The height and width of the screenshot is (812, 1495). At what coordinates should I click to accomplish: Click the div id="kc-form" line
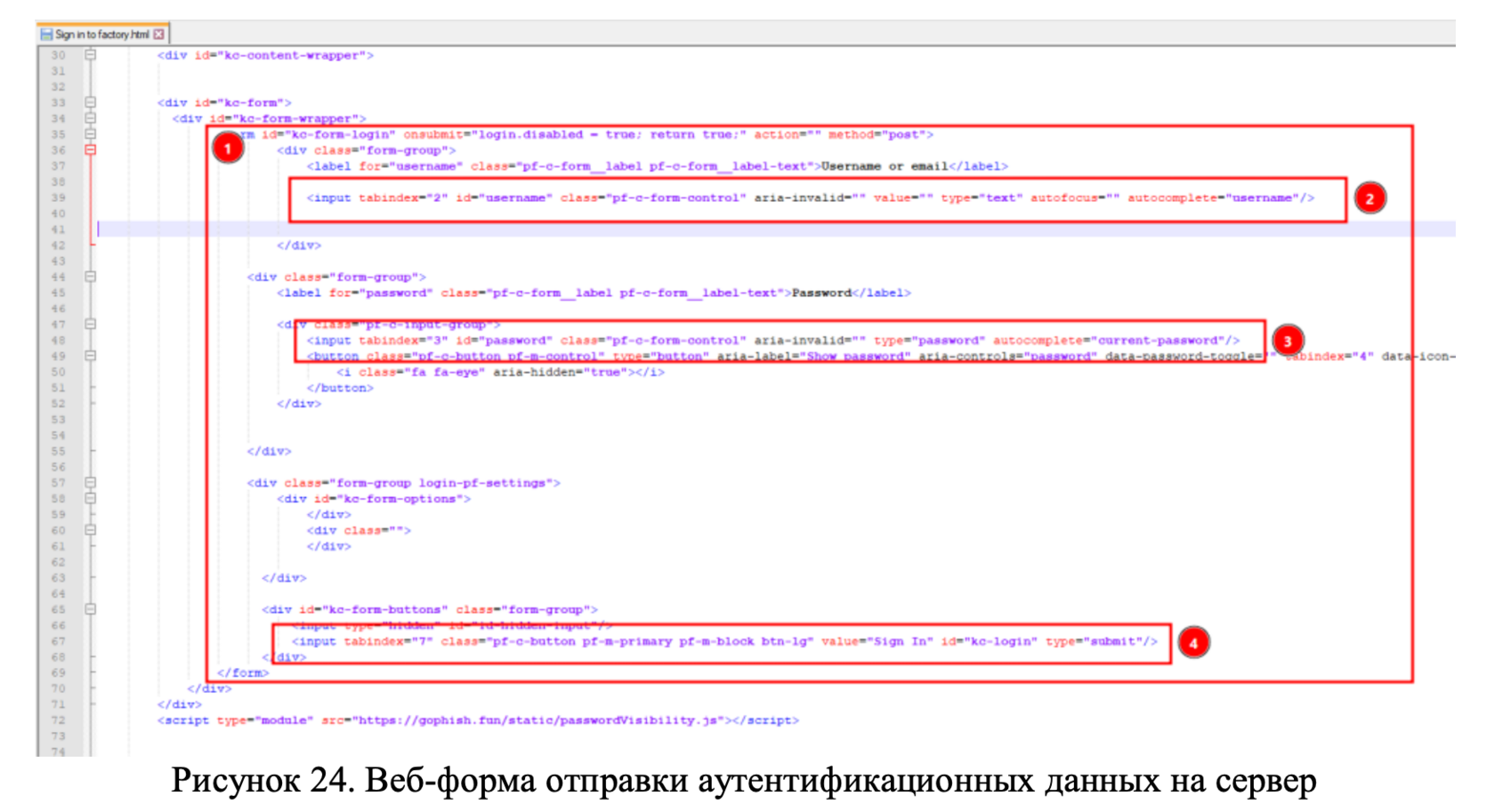[224, 102]
